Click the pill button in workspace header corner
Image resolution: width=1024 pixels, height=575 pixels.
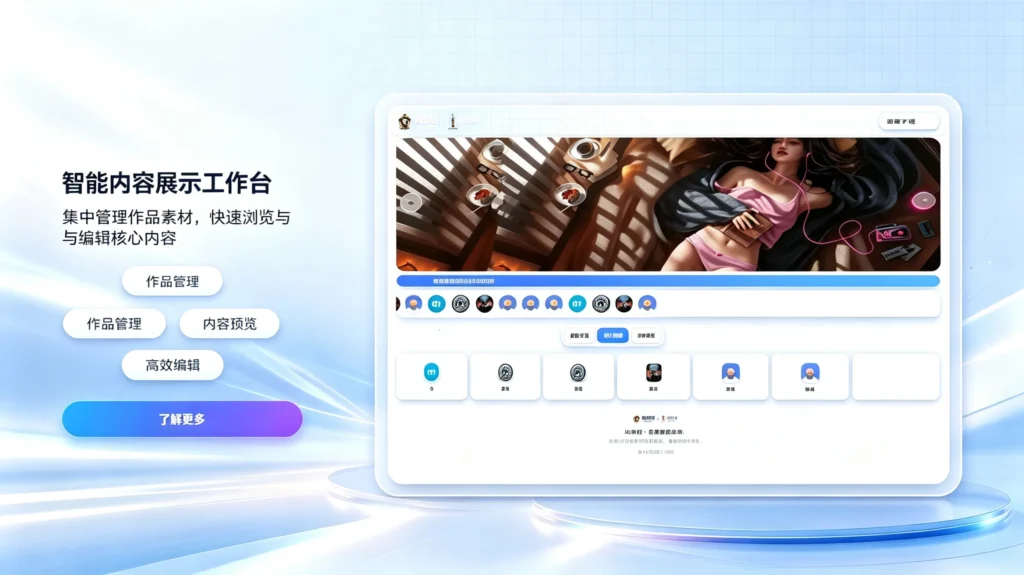pyautogui.click(x=908, y=122)
